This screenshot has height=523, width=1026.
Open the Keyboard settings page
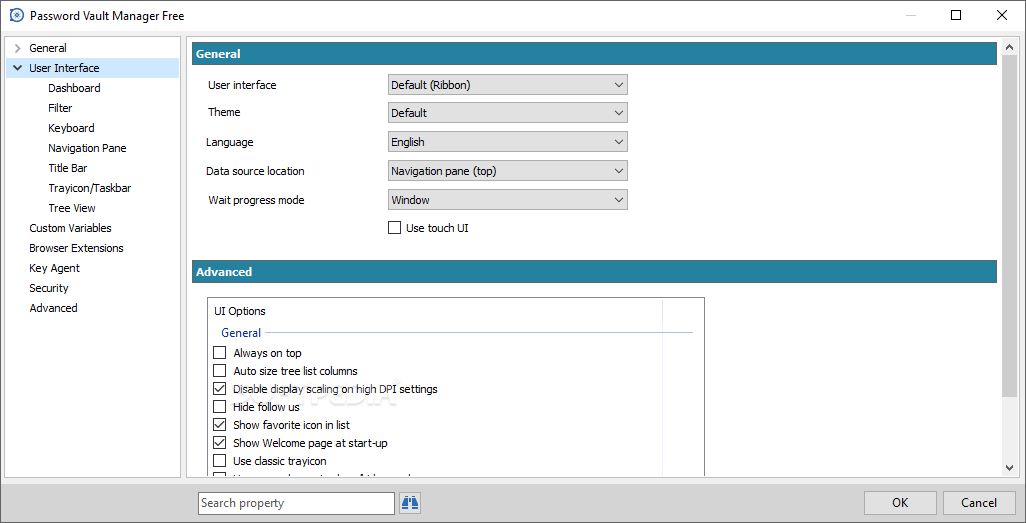(x=71, y=128)
